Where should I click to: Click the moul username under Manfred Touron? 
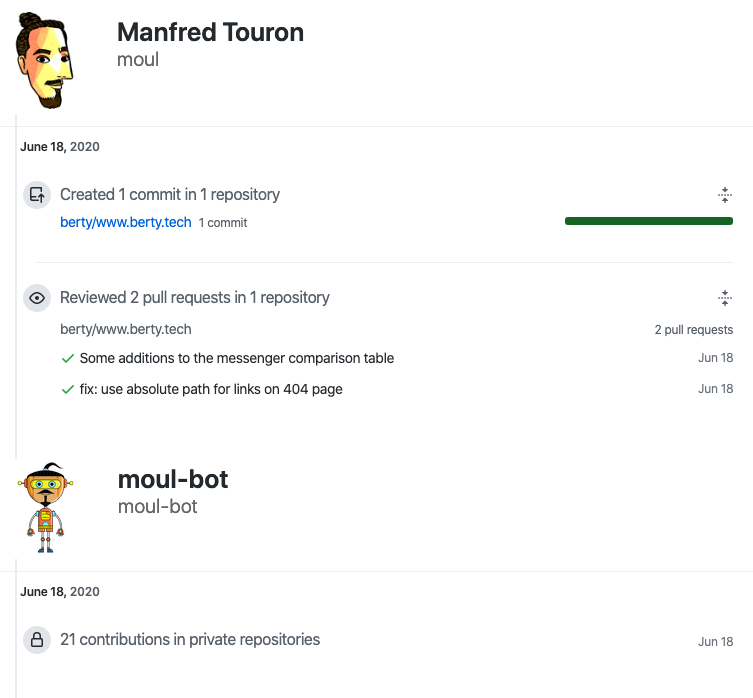(138, 60)
